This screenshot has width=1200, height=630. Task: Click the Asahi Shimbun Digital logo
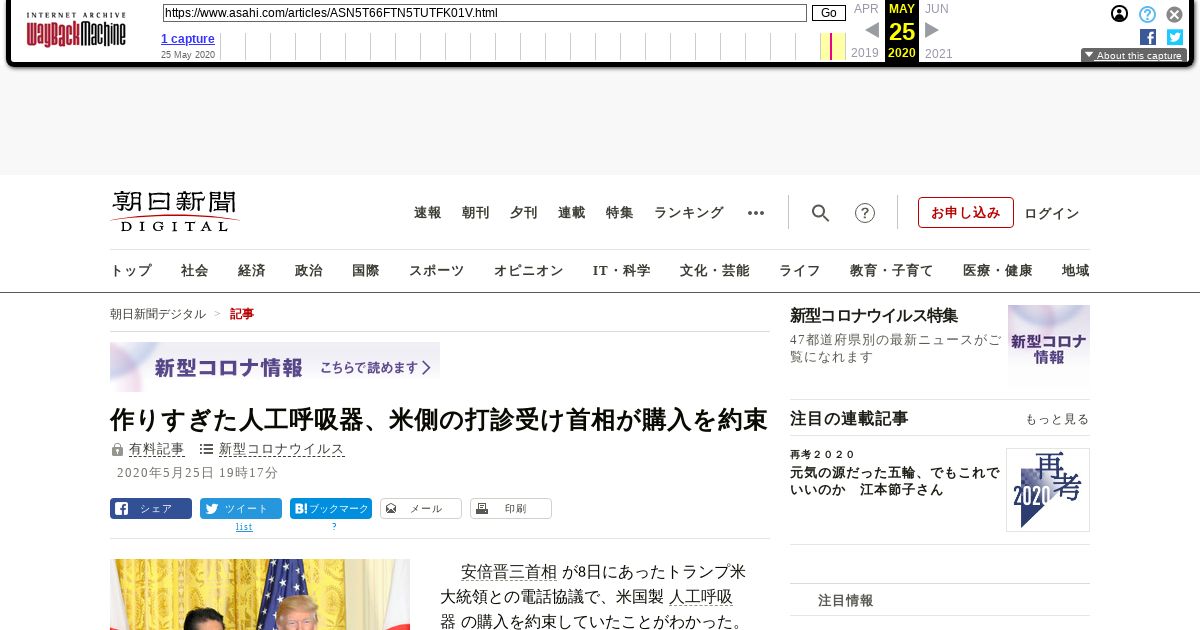(175, 211)
